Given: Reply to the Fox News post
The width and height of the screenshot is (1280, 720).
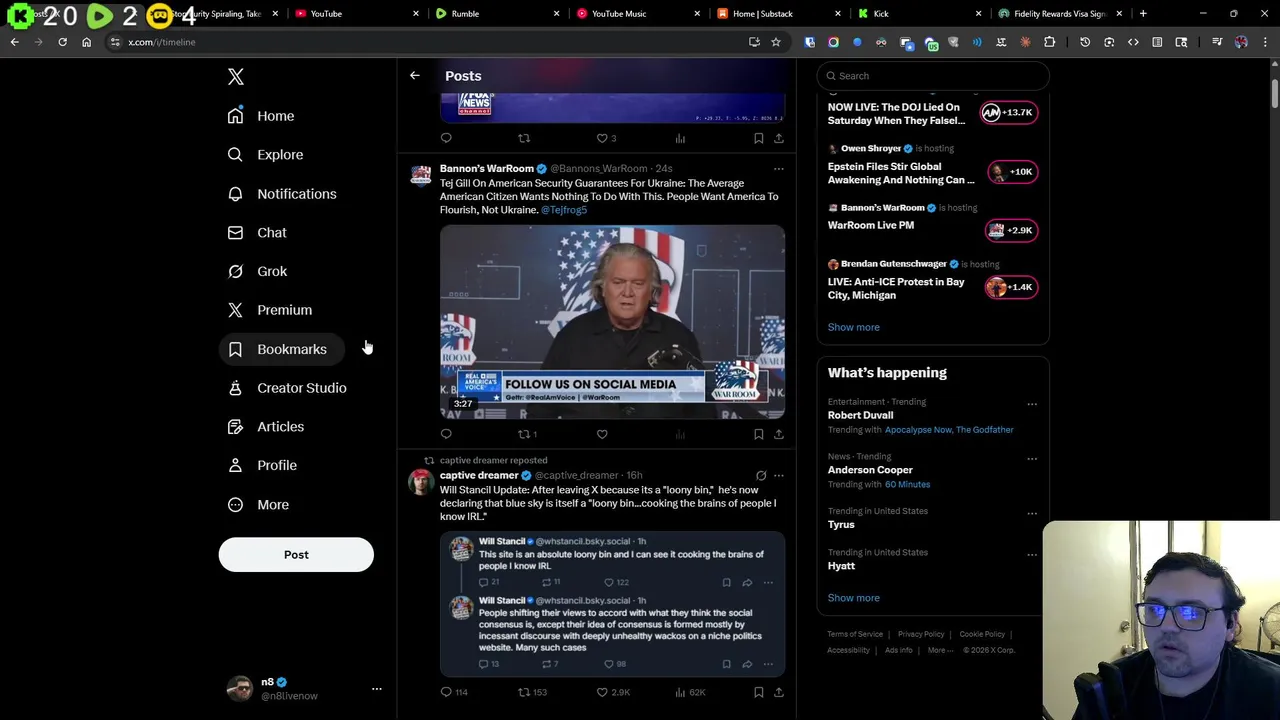Looking at the screenshot, I should [x=446, y=138].
